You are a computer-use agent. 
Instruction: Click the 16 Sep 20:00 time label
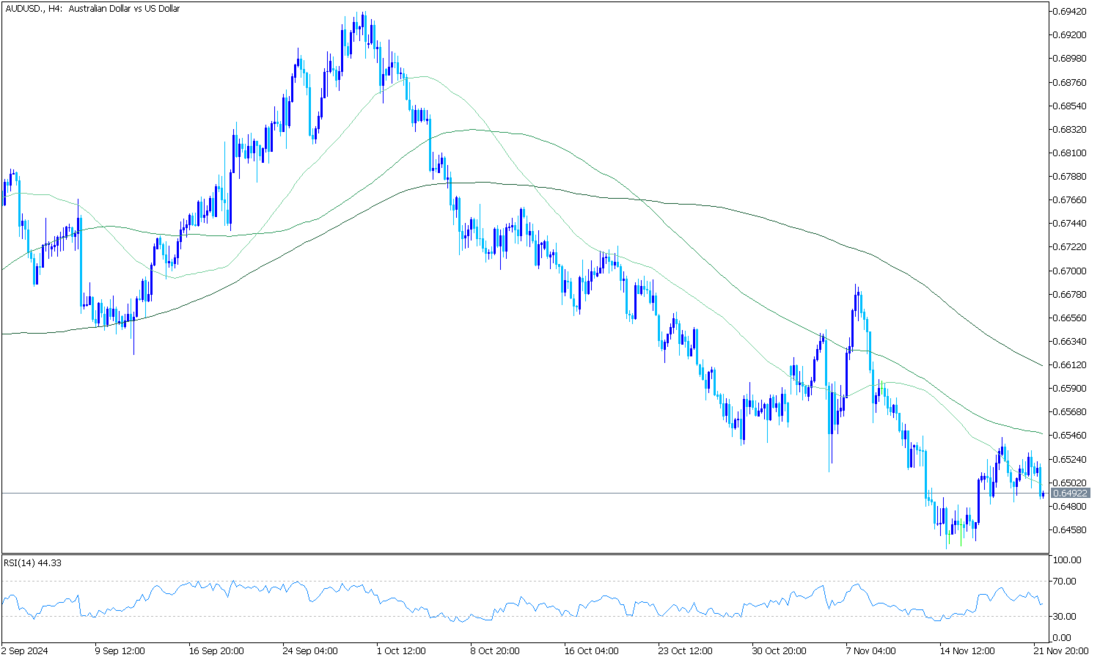(216, 651)
